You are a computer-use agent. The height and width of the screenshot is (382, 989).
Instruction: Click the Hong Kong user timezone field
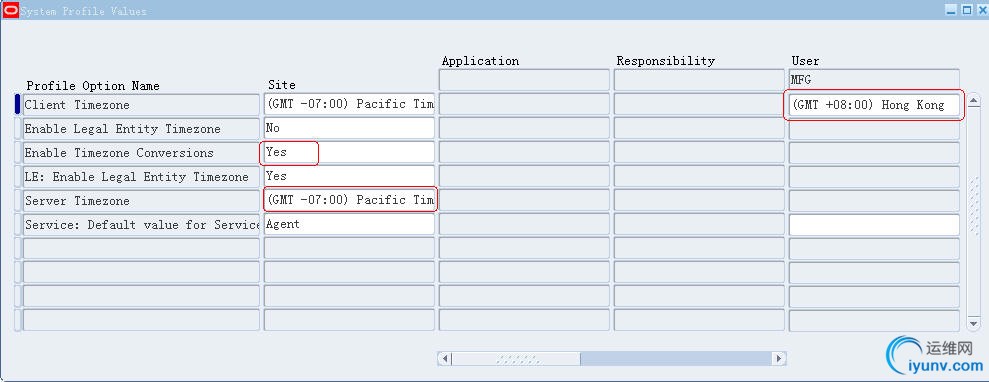coord(874,105)
